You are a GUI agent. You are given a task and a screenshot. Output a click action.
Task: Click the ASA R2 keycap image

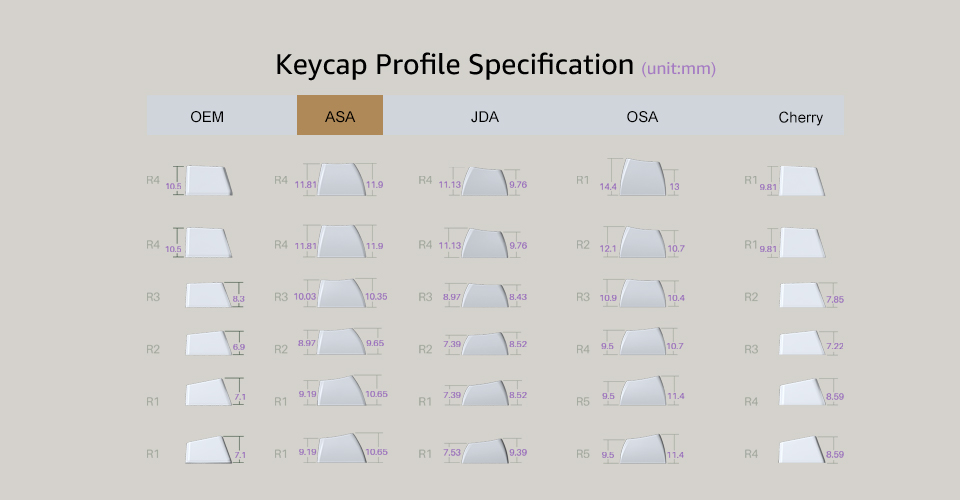pyautogui.click(x=341, y=343)
